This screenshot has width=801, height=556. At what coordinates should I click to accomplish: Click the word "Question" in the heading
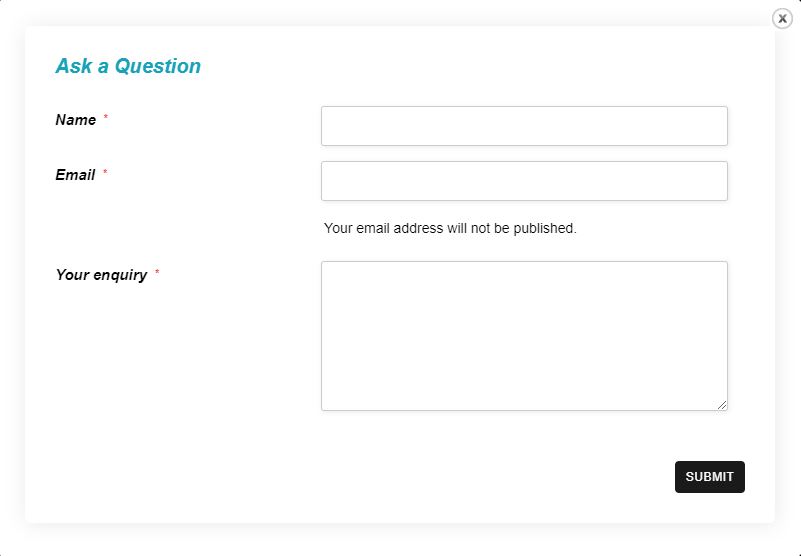point(158,66)
